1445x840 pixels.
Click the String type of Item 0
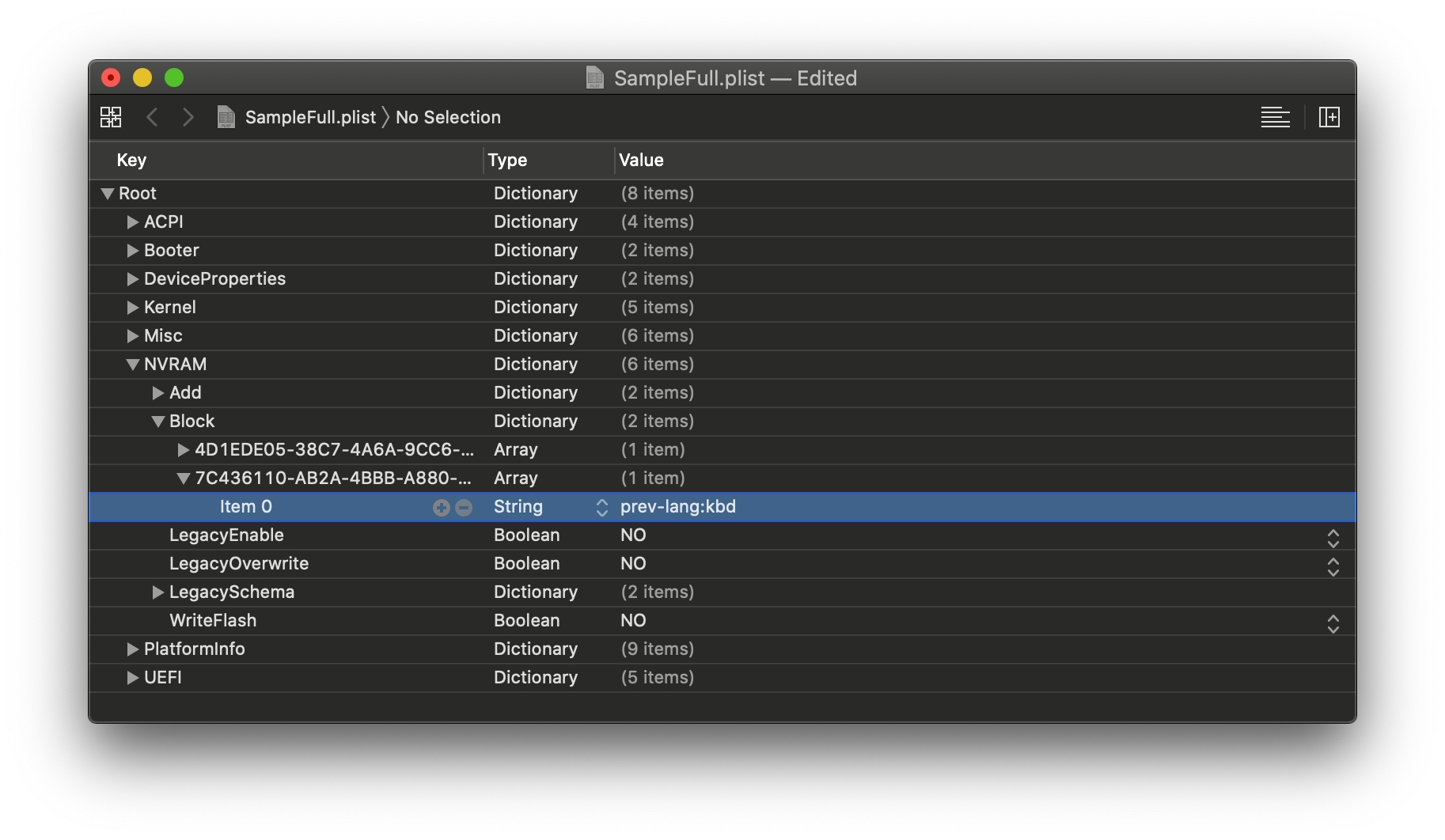coord(518,506)
